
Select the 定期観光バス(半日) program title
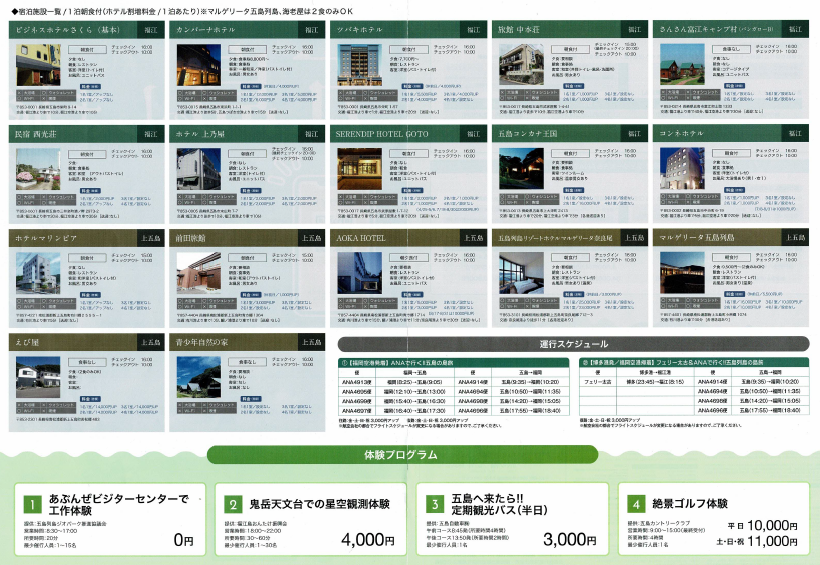(x=499, y=511)
